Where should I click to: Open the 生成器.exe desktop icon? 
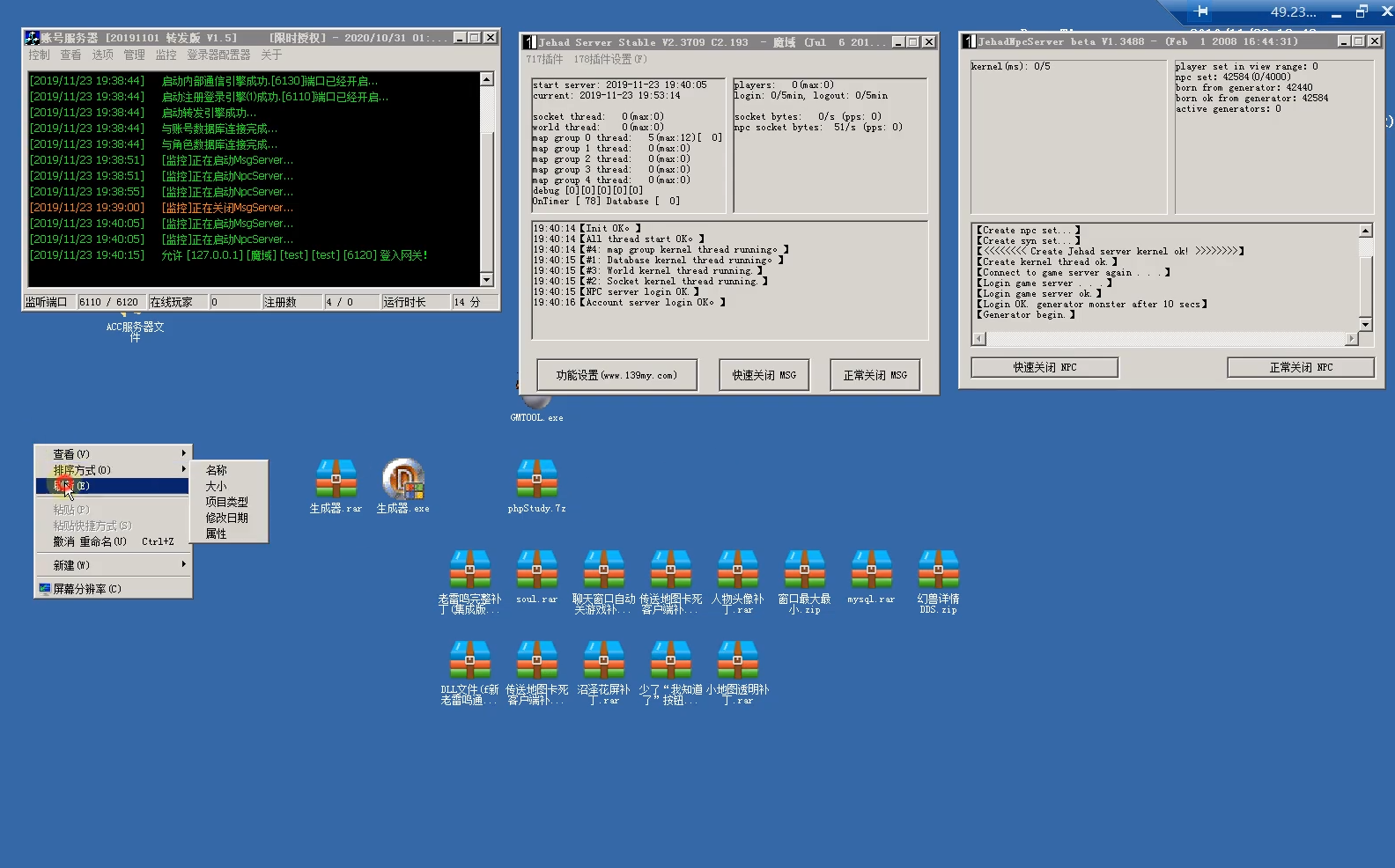coord(403,481)
